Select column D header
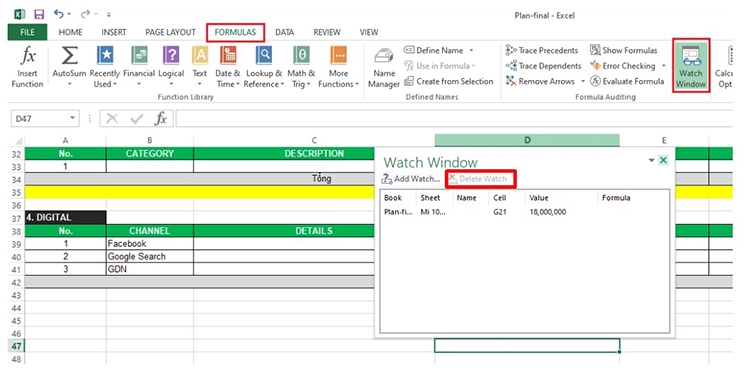The width and height of the screenshot is (750, 378). tap(527, 140)
